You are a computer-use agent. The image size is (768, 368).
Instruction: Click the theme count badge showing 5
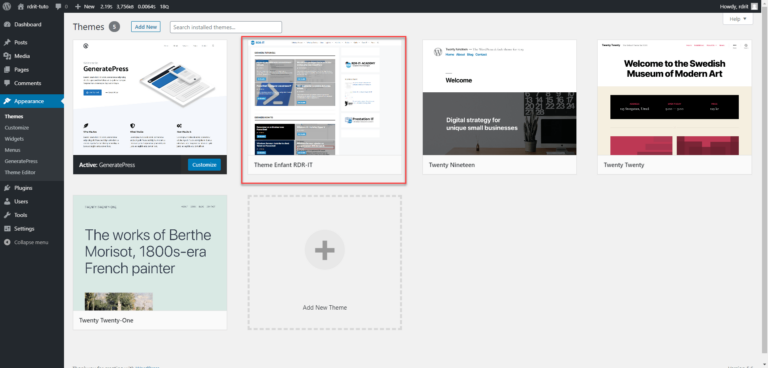pos(114,27)
